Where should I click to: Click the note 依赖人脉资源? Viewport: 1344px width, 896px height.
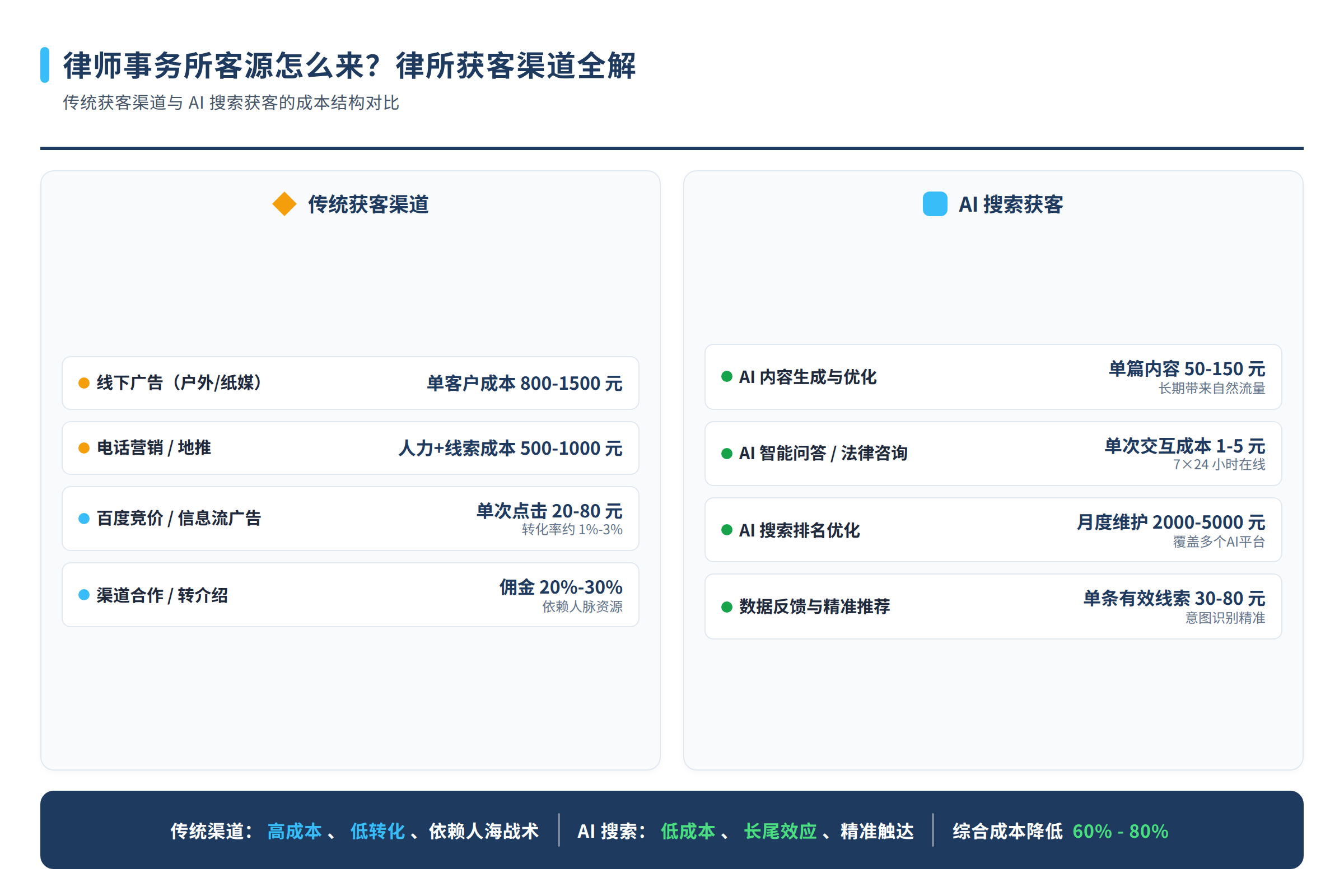582,607
